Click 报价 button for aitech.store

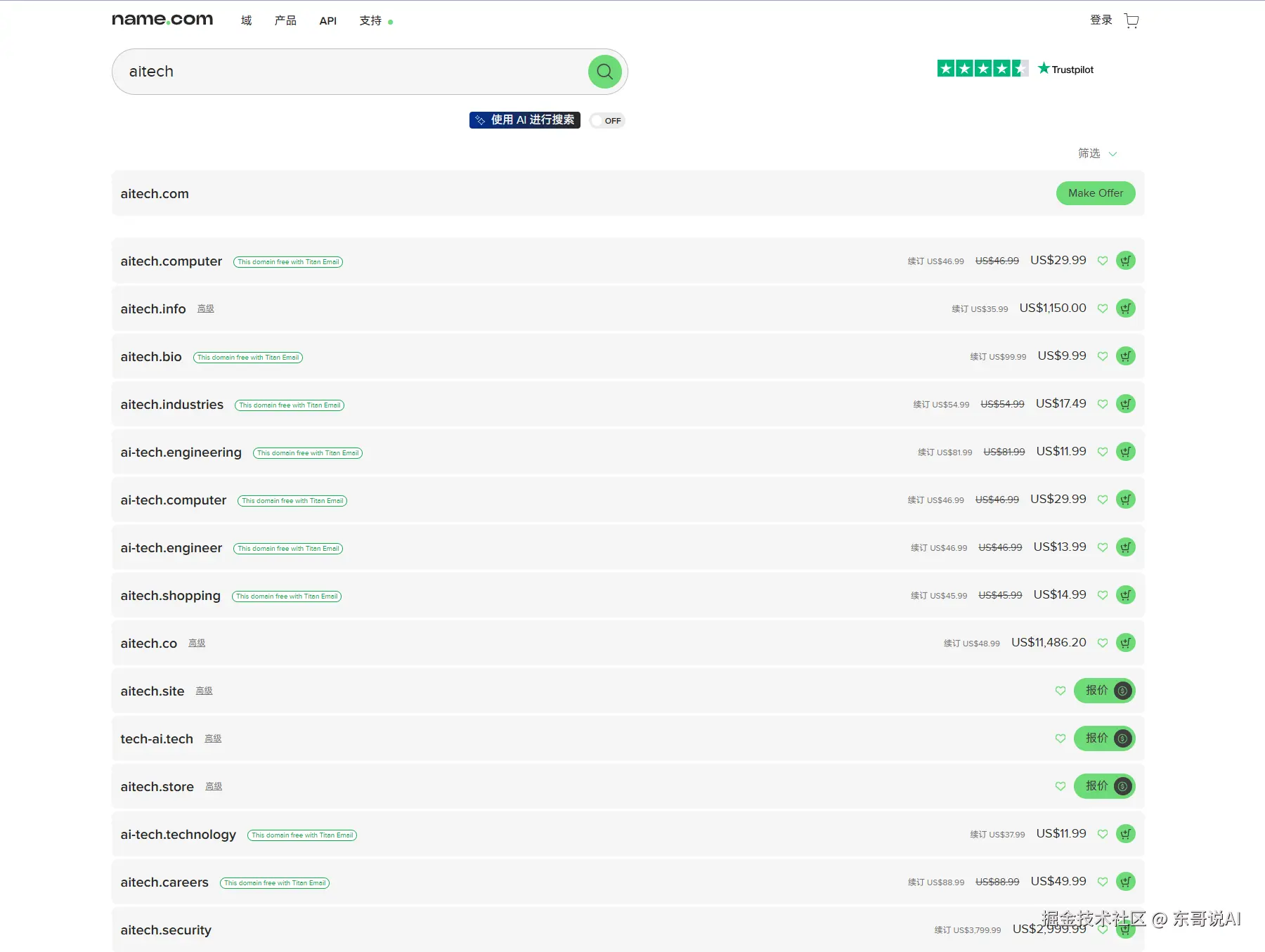click(x=1103, y=786)
